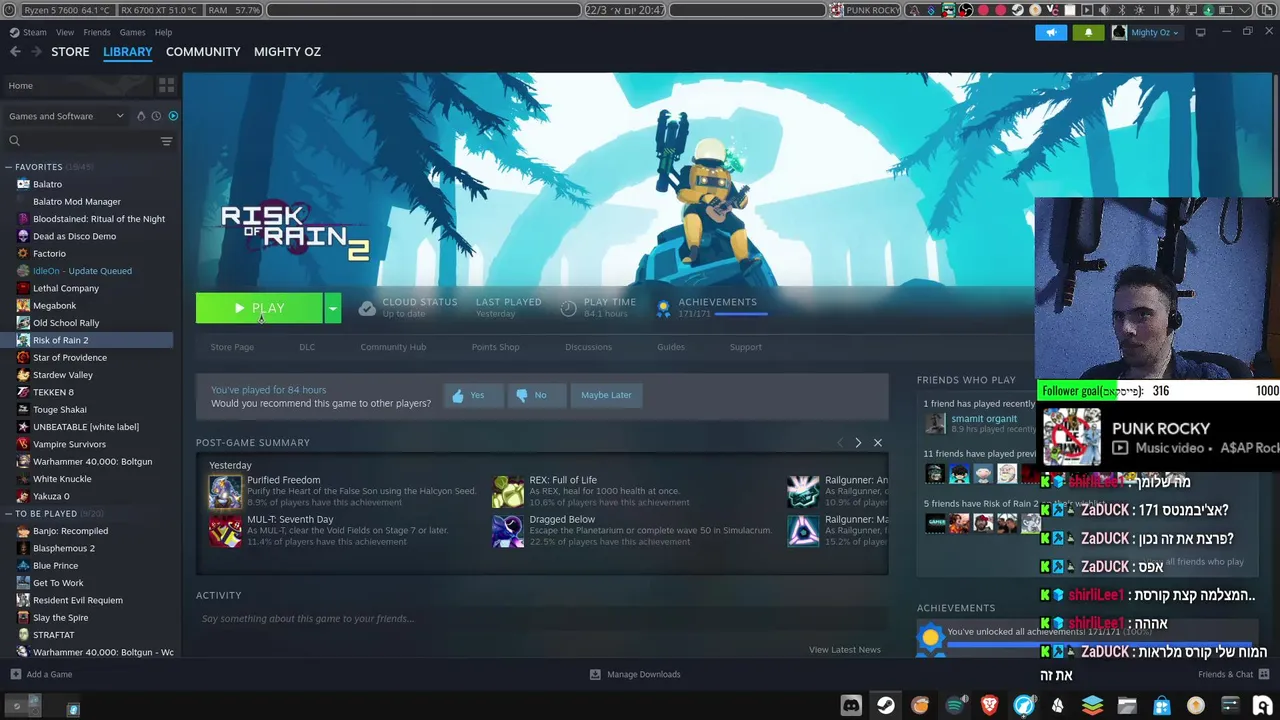Click the green notifications bell
The height and width of the screenshot is (720, 1280).
(1089, 32)
